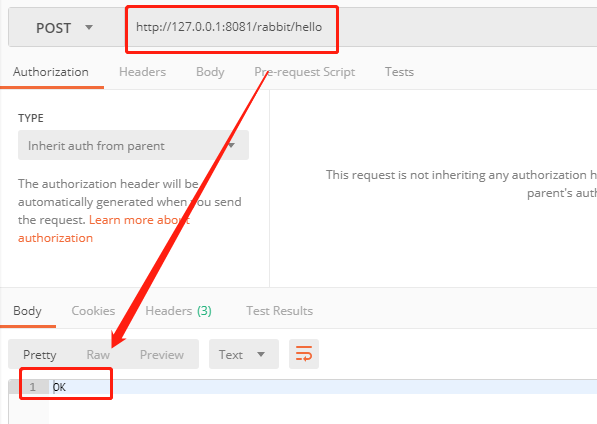Open the Tests tab

click(399, 72)
